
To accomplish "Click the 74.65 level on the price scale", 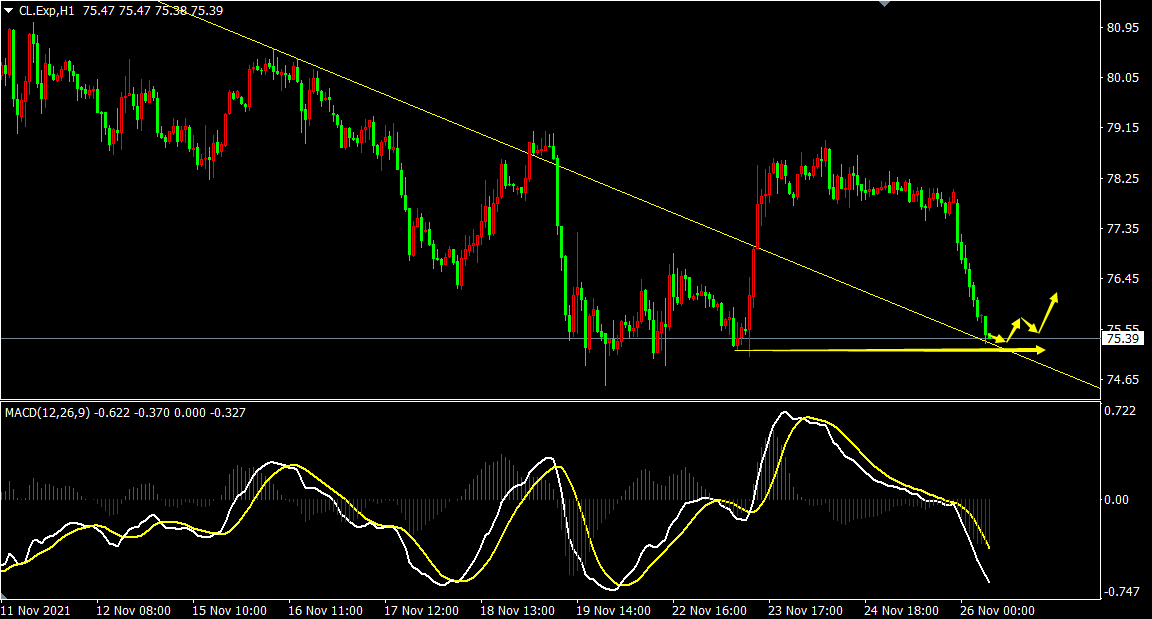I will (x=1121, y=380).
